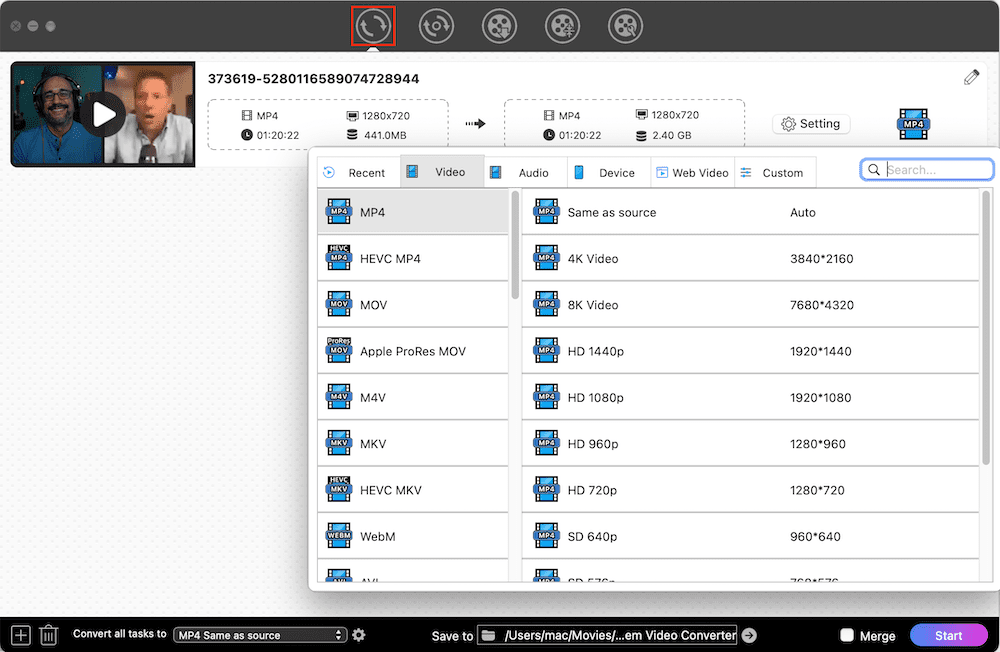Image resolution: width=1000 pixels, height=652 pixels.
Task: Switch to the Web Video tab
Action: [x=693, y=172]
